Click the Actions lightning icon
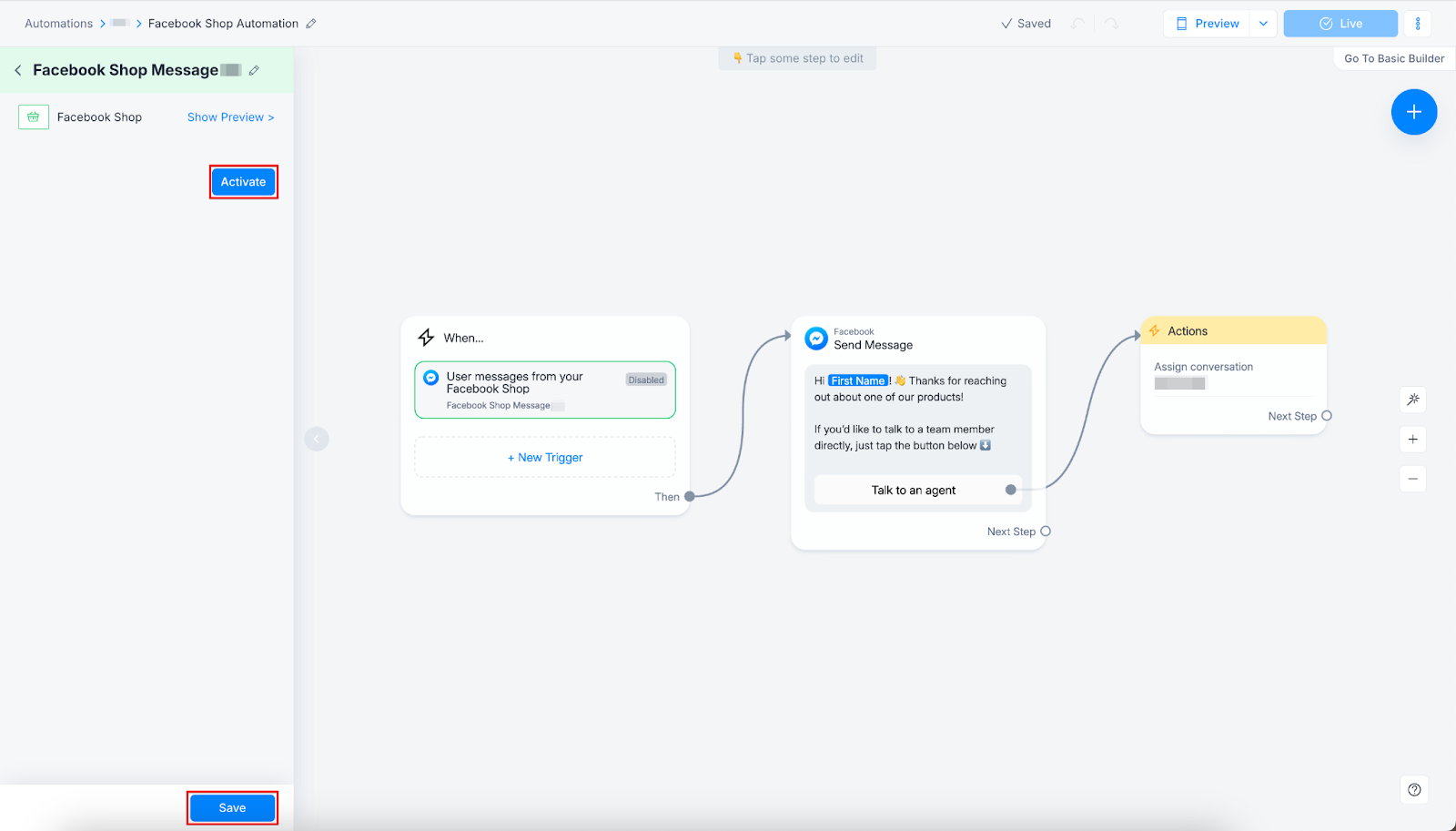 pyautogui.click(x=1155, y=330)
